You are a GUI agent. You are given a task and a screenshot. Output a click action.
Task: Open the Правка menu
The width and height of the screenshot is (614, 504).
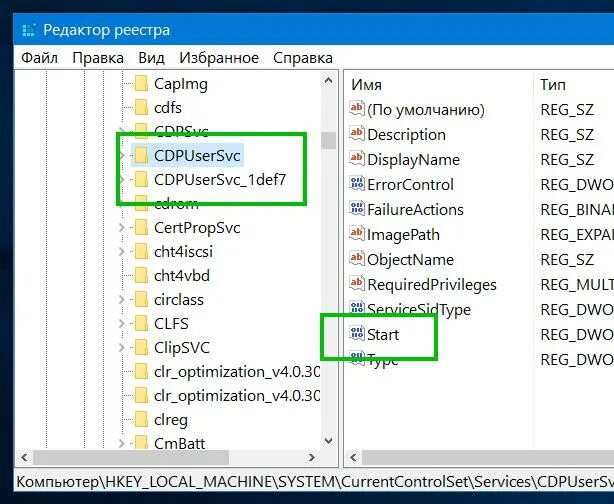98,58
